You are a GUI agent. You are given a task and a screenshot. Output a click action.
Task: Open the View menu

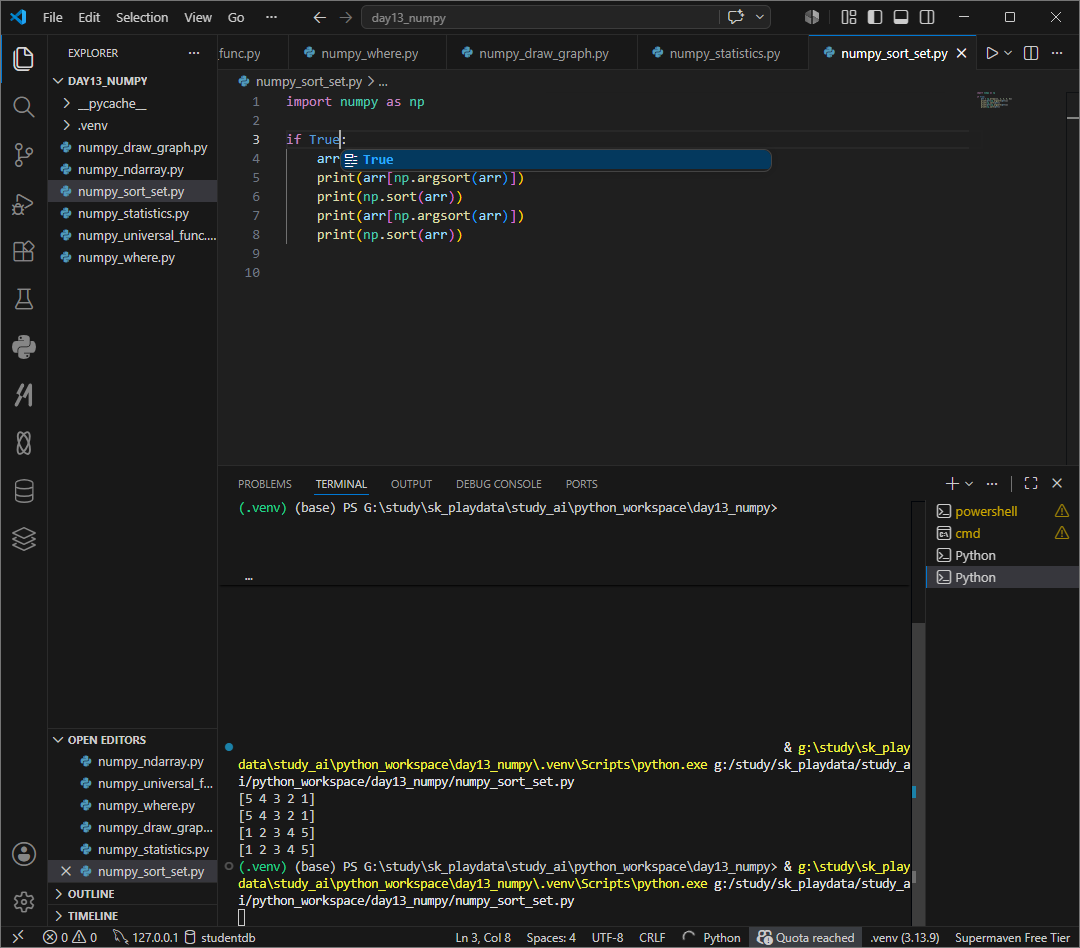click(x=198, y=17)
